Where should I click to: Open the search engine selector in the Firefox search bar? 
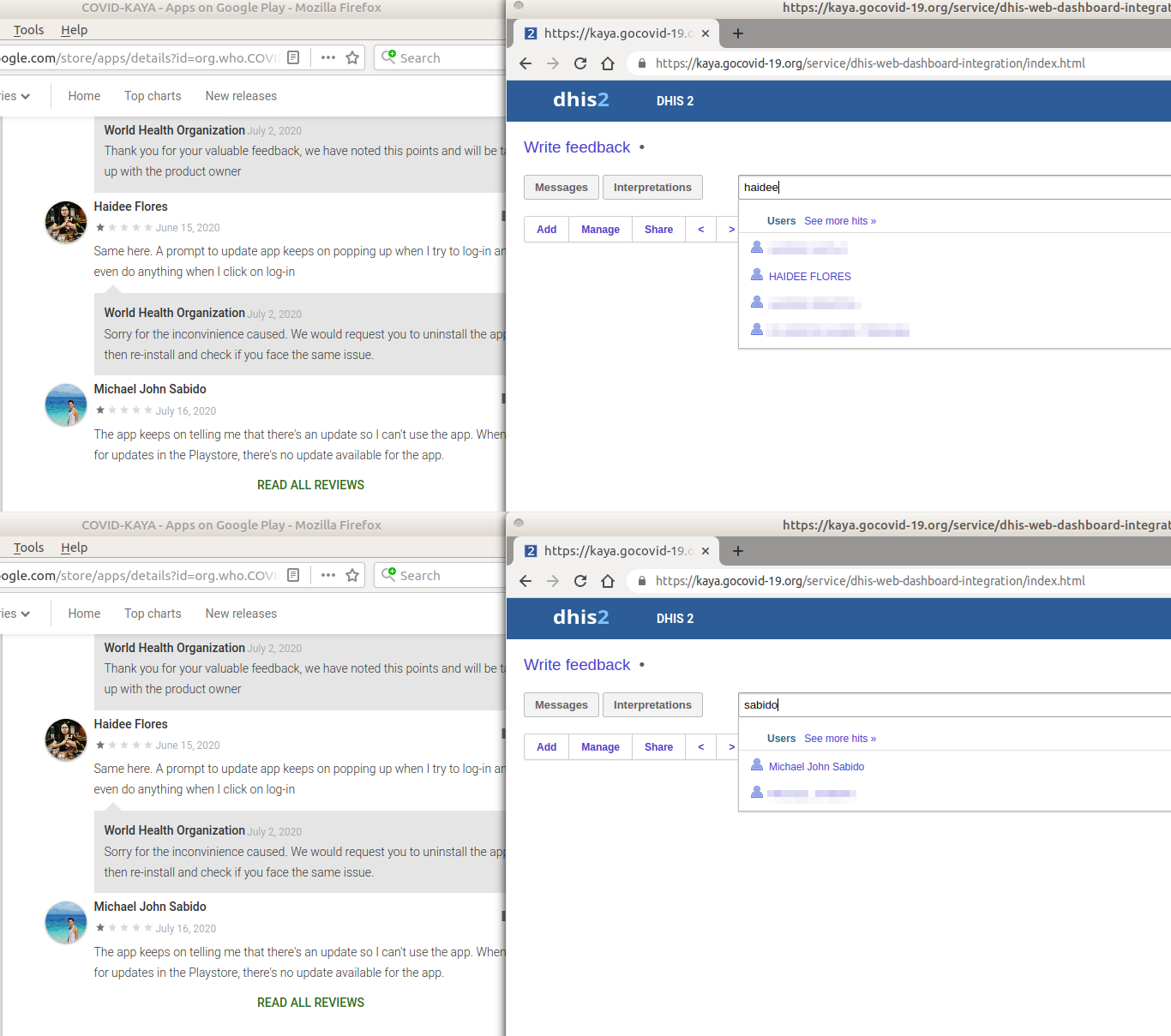(x=390, y=57)
